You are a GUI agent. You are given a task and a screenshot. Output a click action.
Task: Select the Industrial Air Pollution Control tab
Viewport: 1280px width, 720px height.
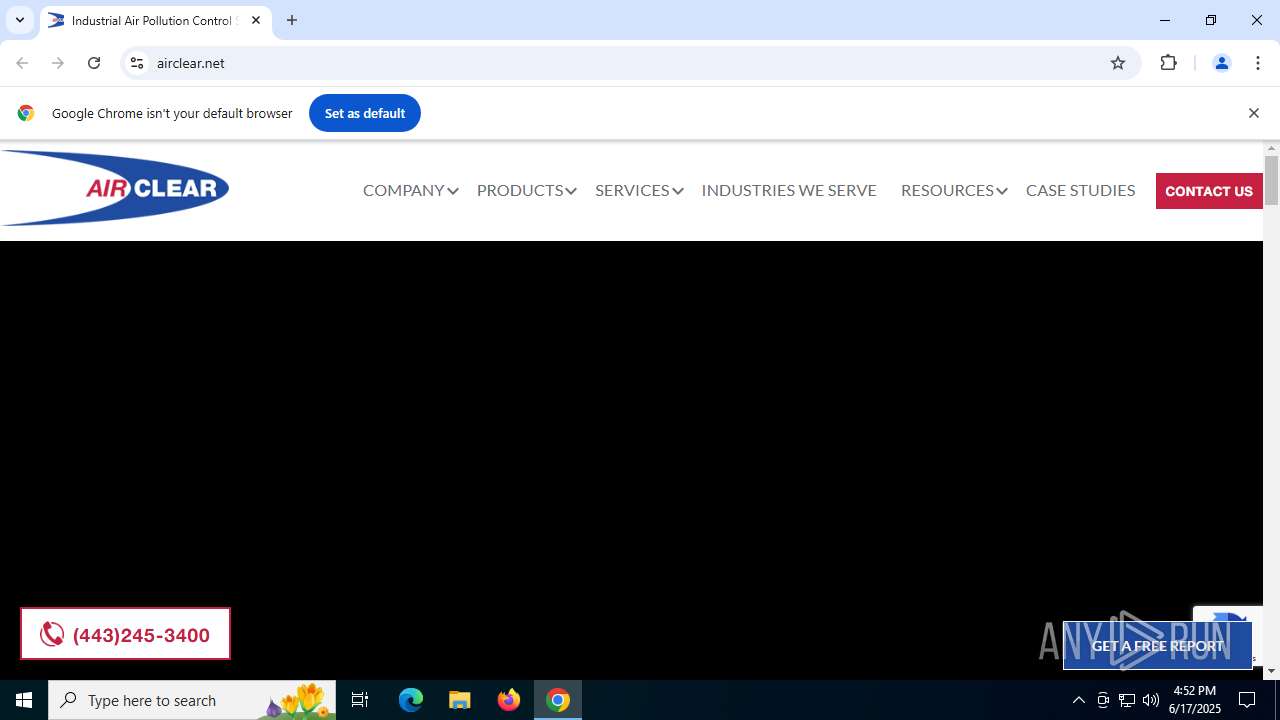[155, 20]
